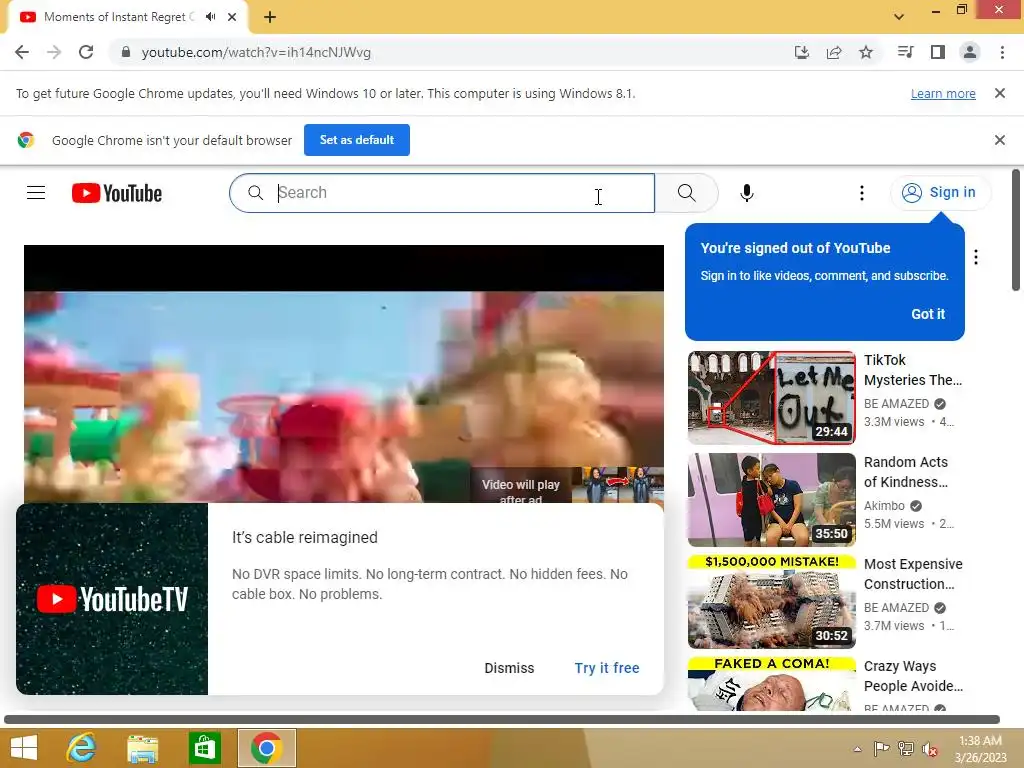
Task: Open the network tray icon
Action: pos(905,749)
